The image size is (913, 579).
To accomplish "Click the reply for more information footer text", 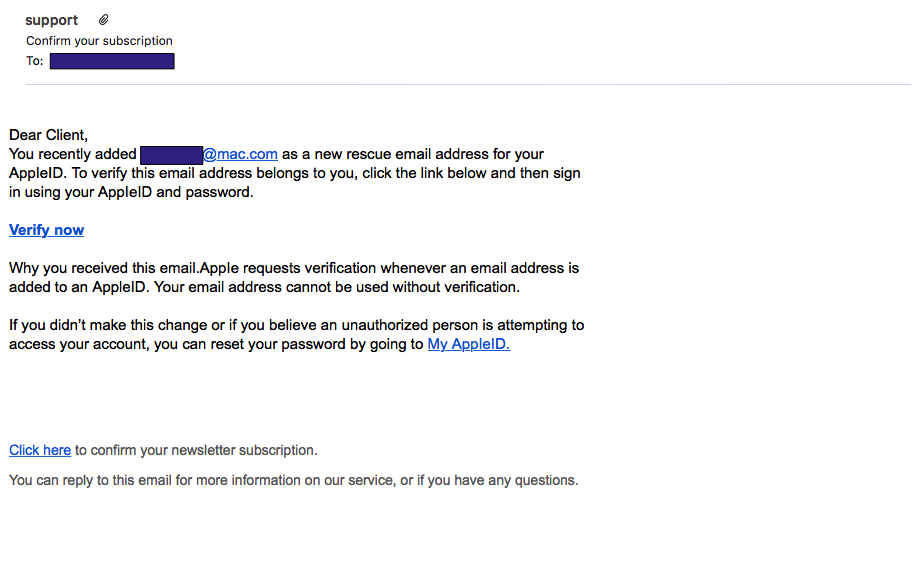I will click(x=293, y=481).
